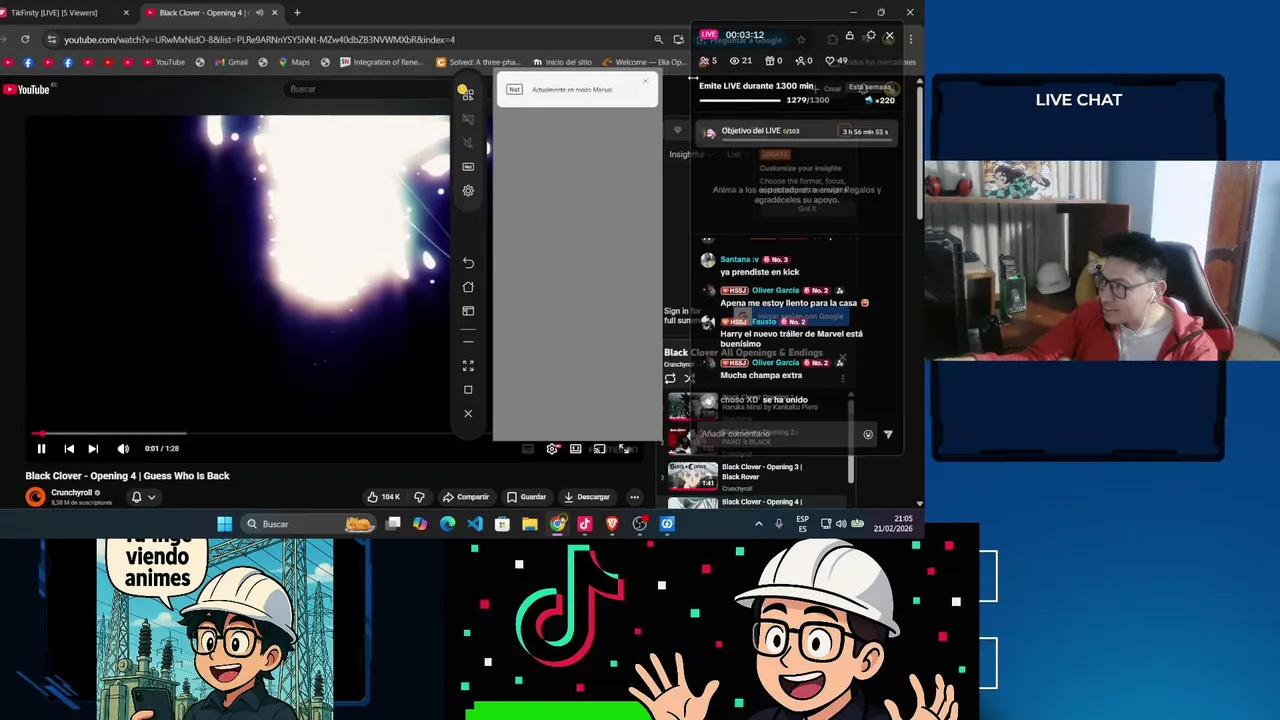This screenshot has height=720, width=1280.
Task: Like the video with 104 K likes
Action: point(383,497)
